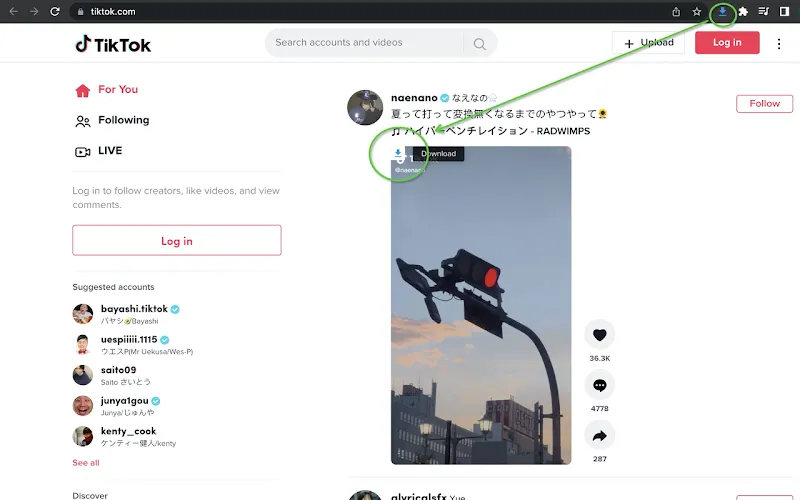This screenshot has height=500, width=800.
Task: Click uespiiiii.1115 profile avatar
Action: click(x=83, y=344)
